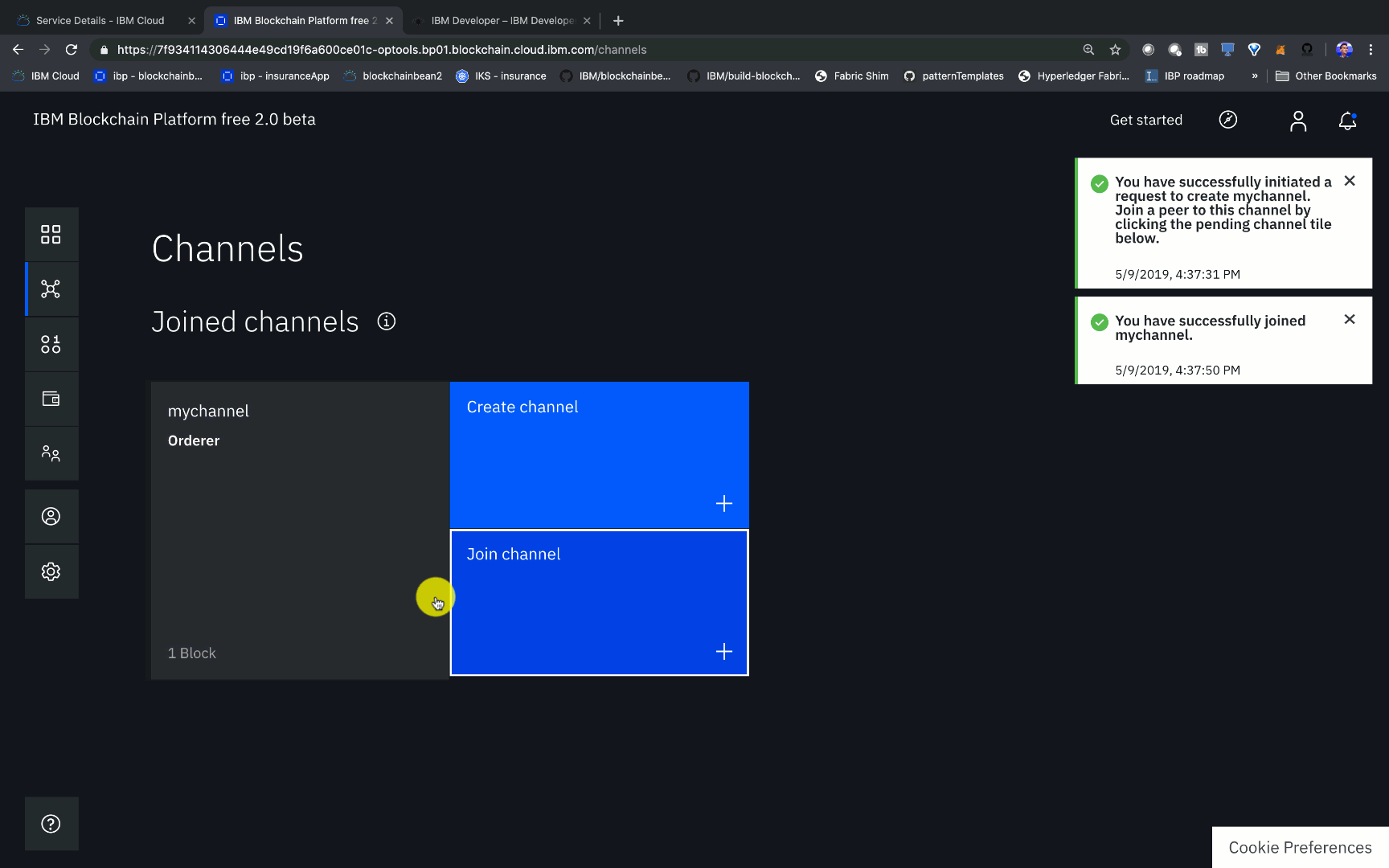The height and width of the screenshot is (868, 1389).
Task: Dismiss the channel creation request notification
Action: pos(1350,181)
